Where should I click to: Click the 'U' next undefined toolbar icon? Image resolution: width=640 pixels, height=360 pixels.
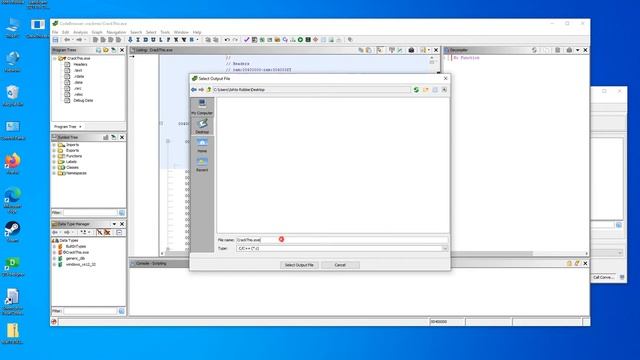pyautogui.click(x=153, y=40)
